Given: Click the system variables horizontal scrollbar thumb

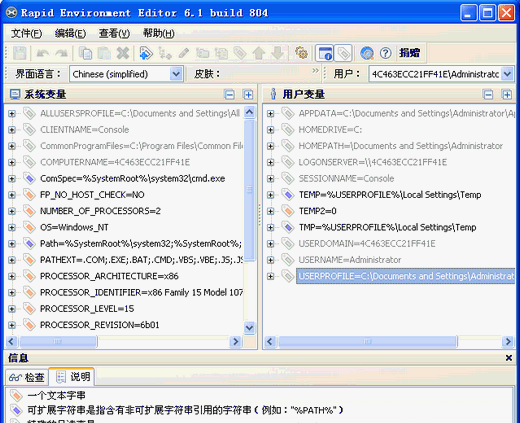Looking at the screenshot, I should pyautogui.click(x=58, y=341).
